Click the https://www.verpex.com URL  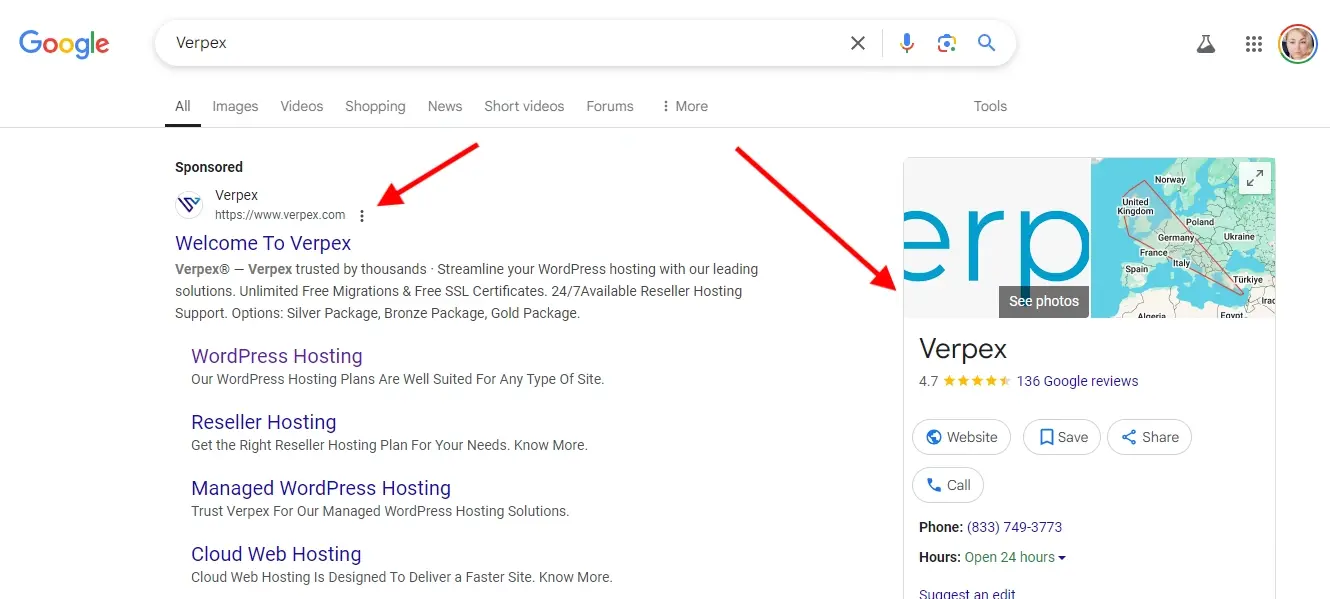click(280, 215)
